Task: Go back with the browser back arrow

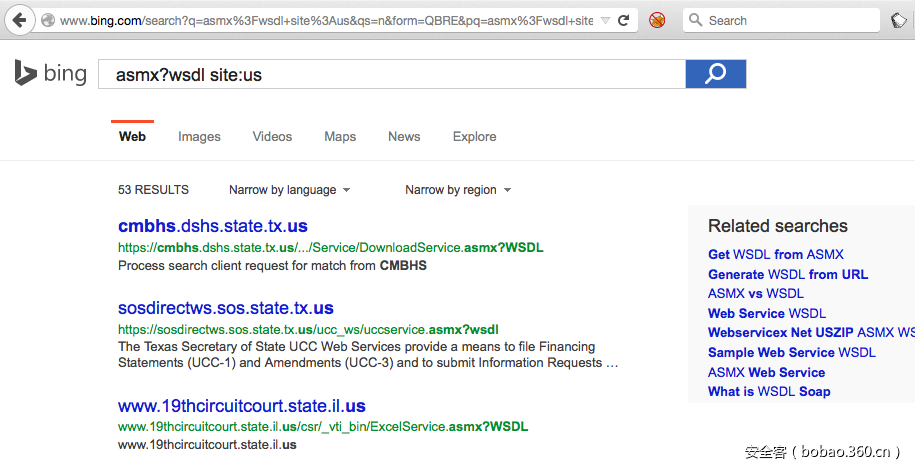Action: coord(20,20)
